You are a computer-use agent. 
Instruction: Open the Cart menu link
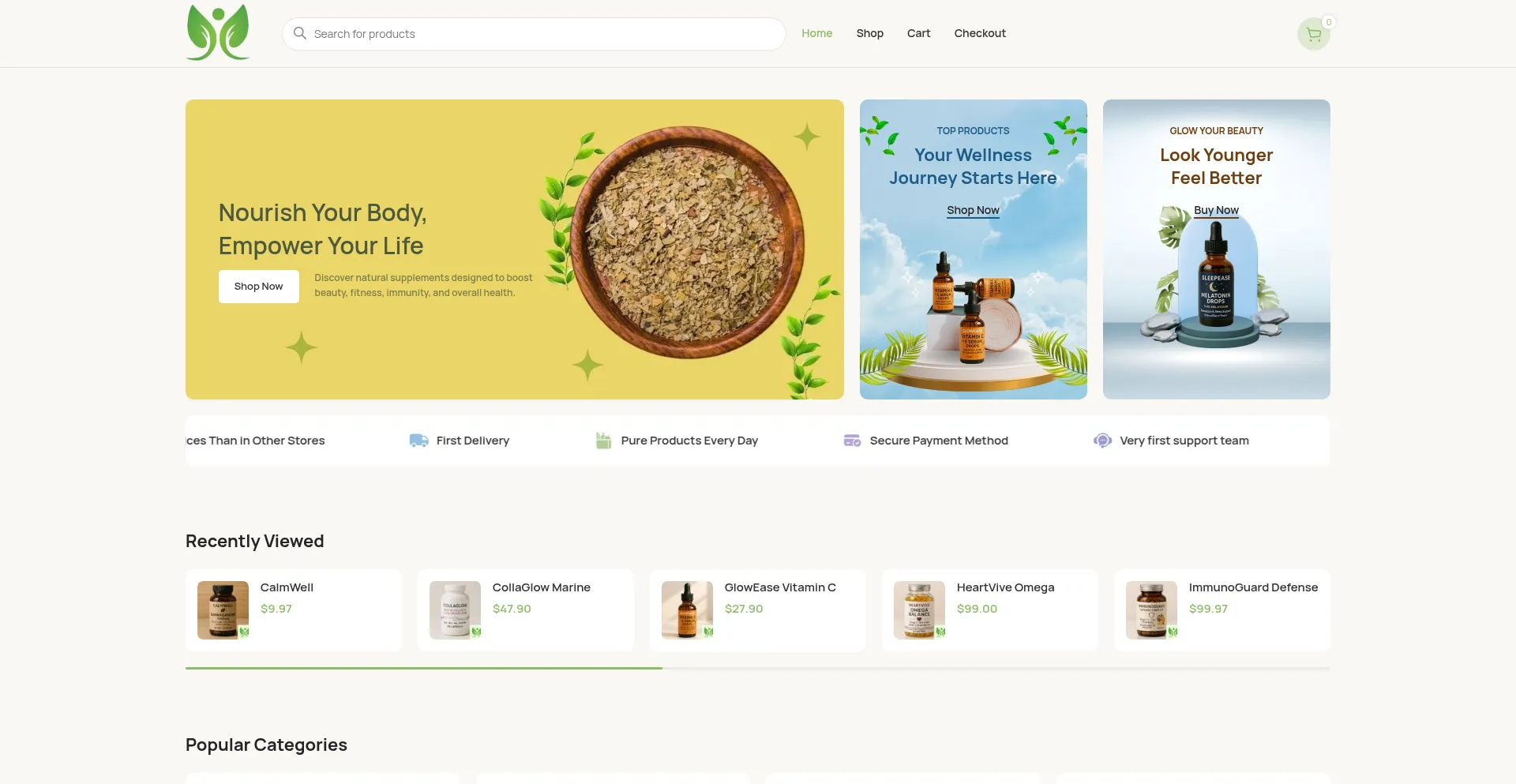[x=918, y=33]
